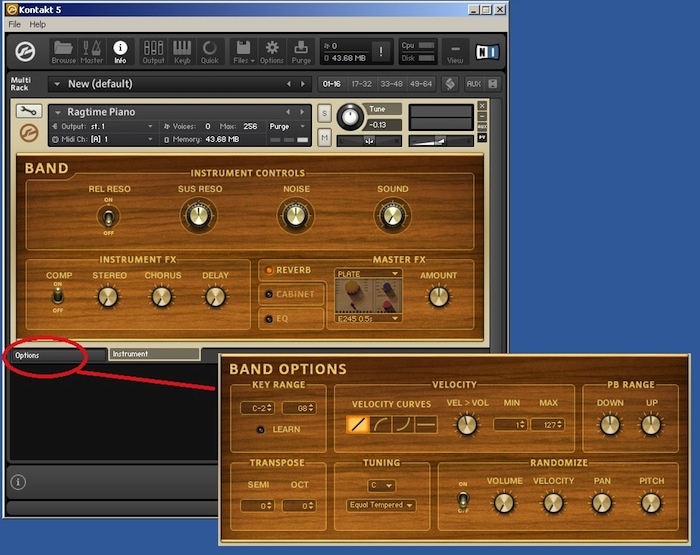Show the Keyb virtual keyboard
Viewport: 700px width, 555px height.
182,52
